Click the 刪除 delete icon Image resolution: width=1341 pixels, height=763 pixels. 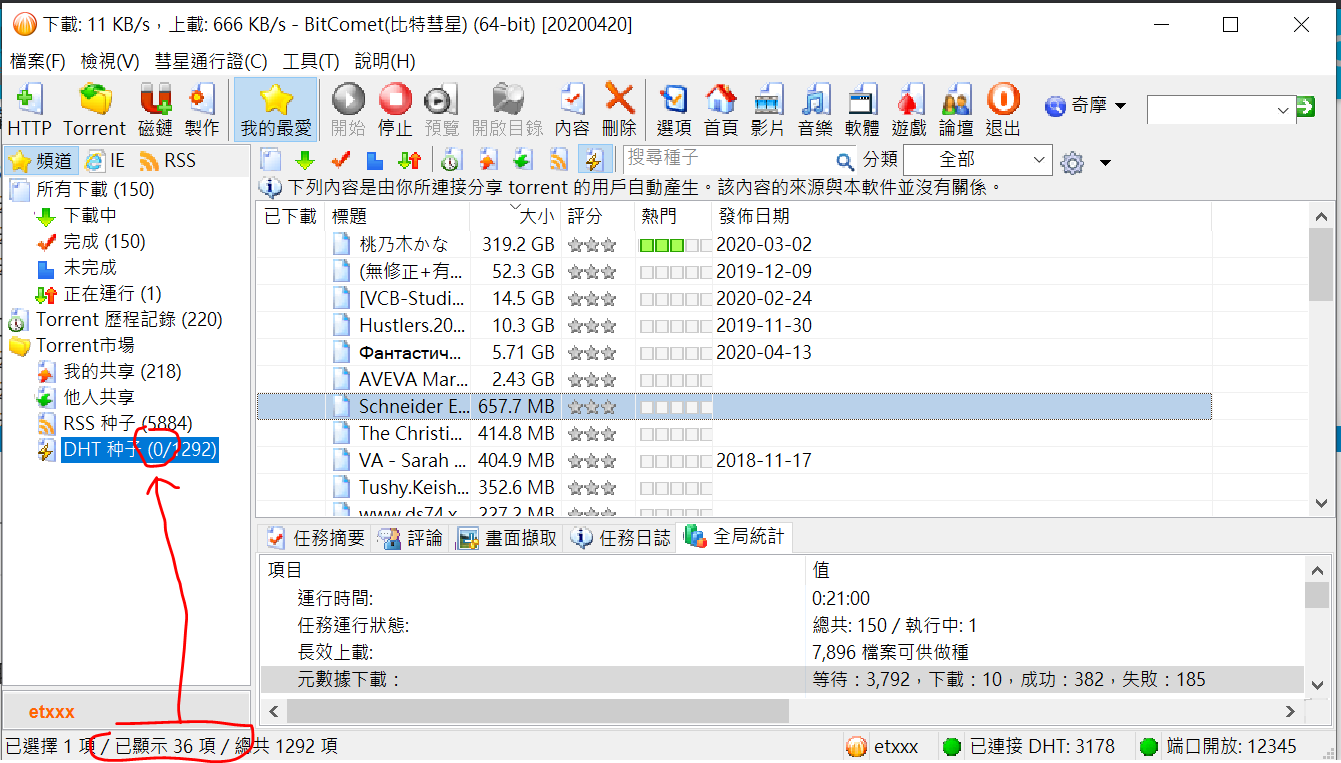click(619, 110)
